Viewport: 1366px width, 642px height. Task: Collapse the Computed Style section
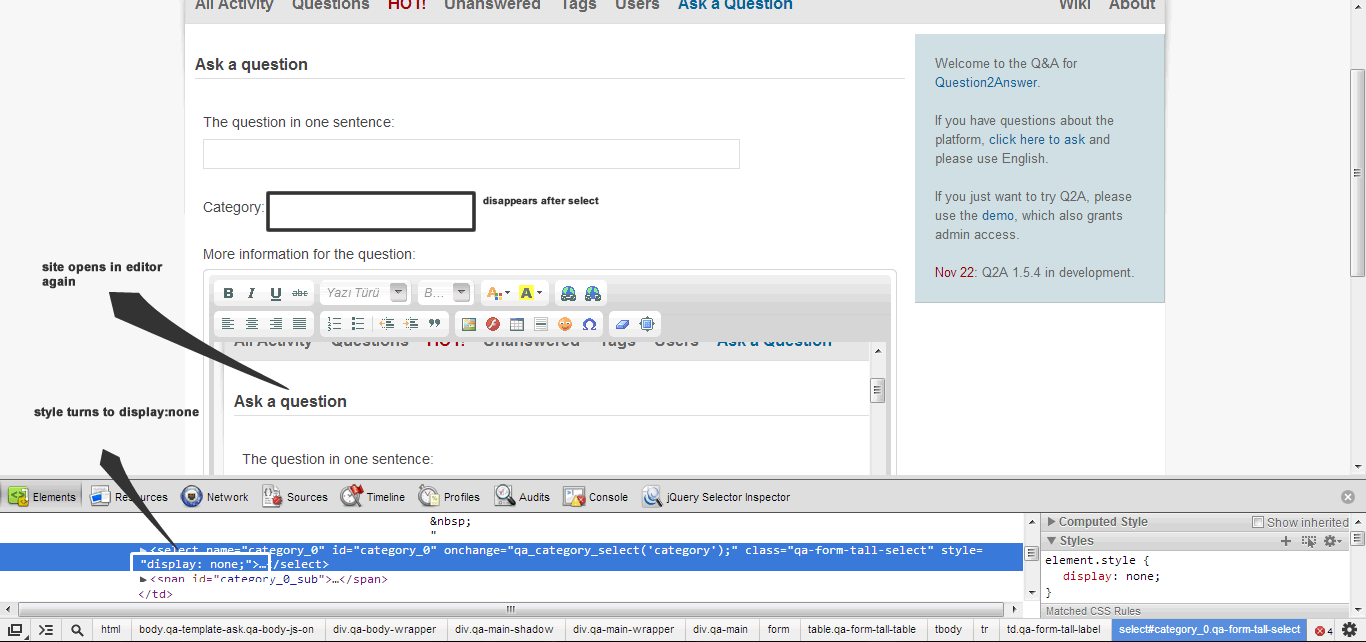[1051, 522]
